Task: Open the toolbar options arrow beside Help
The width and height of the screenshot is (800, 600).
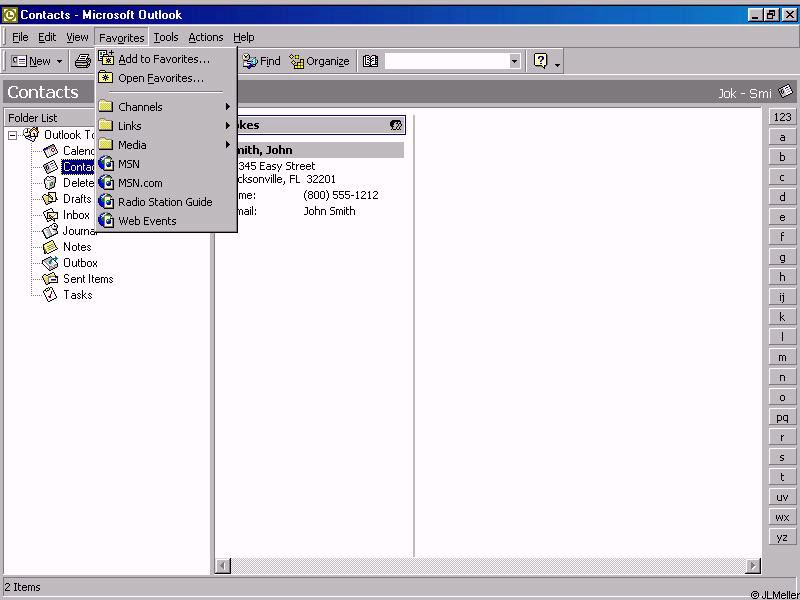Action: tap(557, 64)
